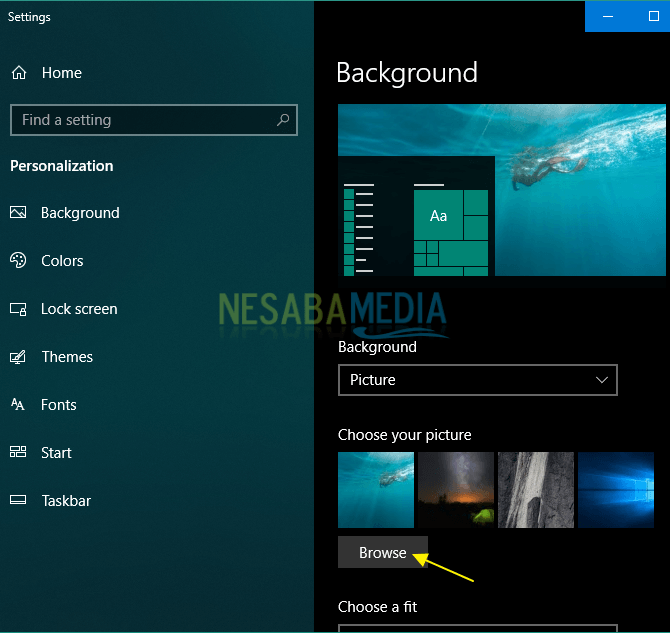
Task: Click the Colors palette icon
Action: (18, 260)
